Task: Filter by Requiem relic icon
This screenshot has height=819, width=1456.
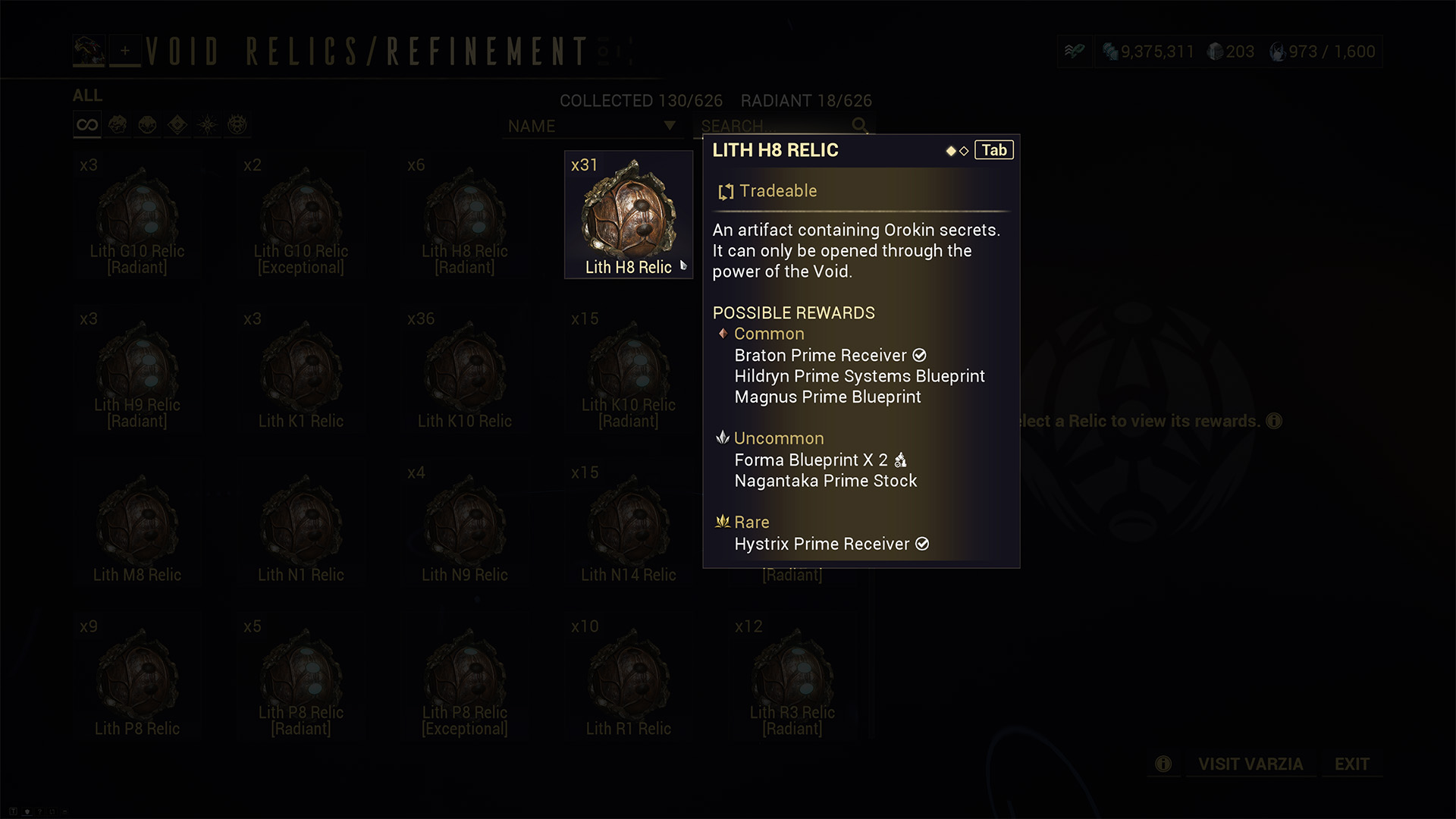Action: point(237,125)
